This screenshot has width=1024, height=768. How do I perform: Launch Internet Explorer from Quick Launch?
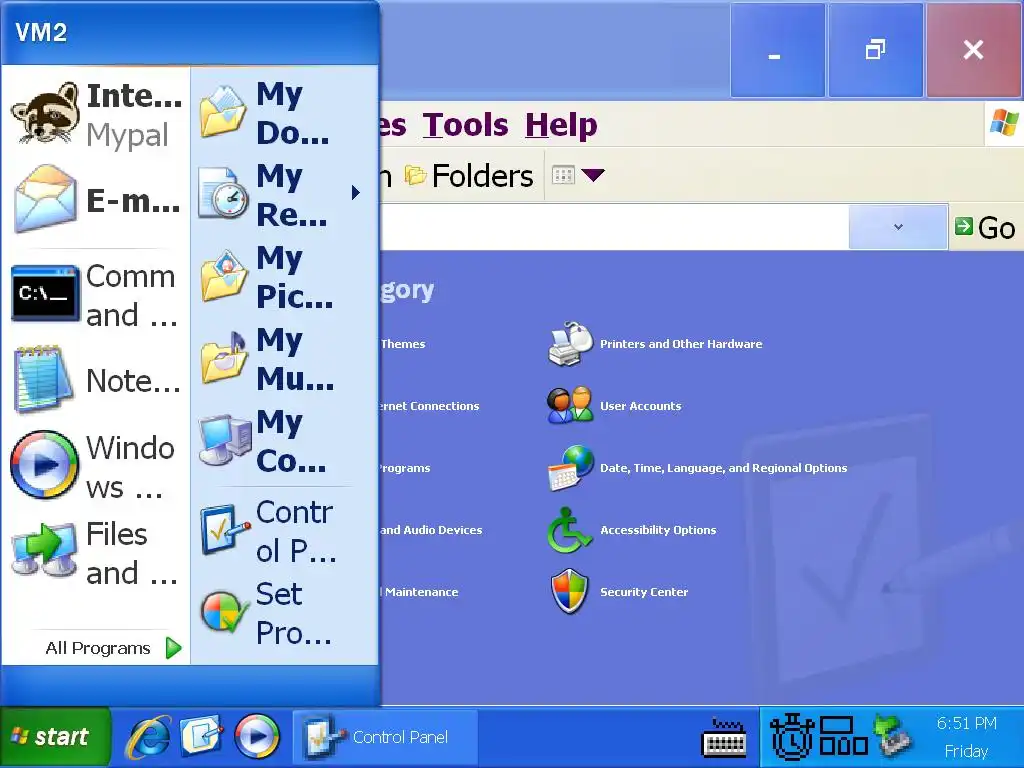[x=148, y=737]
